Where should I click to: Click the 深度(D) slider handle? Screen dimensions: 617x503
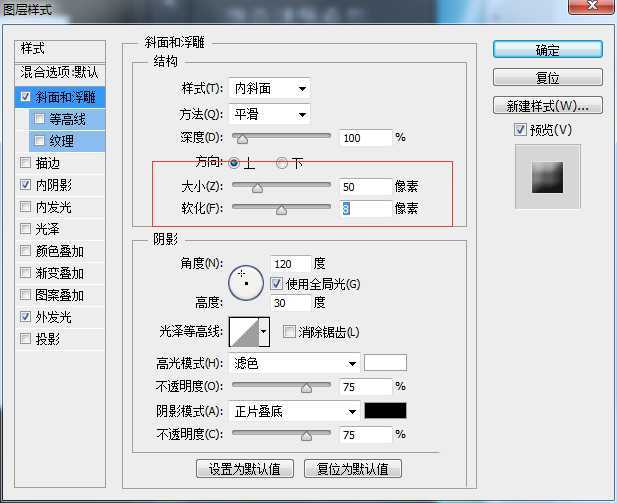coord(242,139)
